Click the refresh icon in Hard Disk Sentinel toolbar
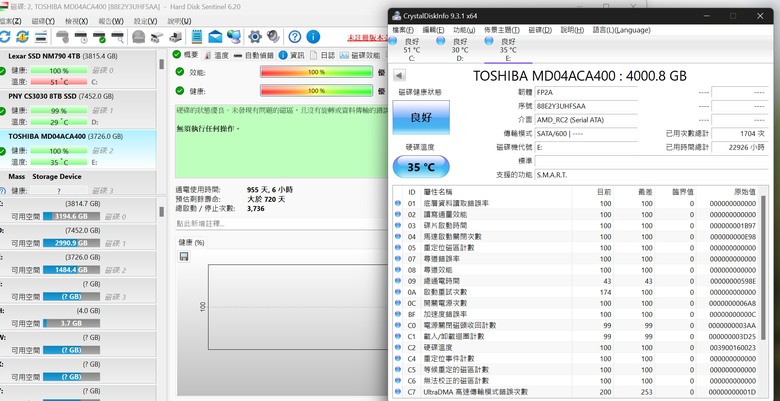 pyautogui.click(x=4, y=36)
